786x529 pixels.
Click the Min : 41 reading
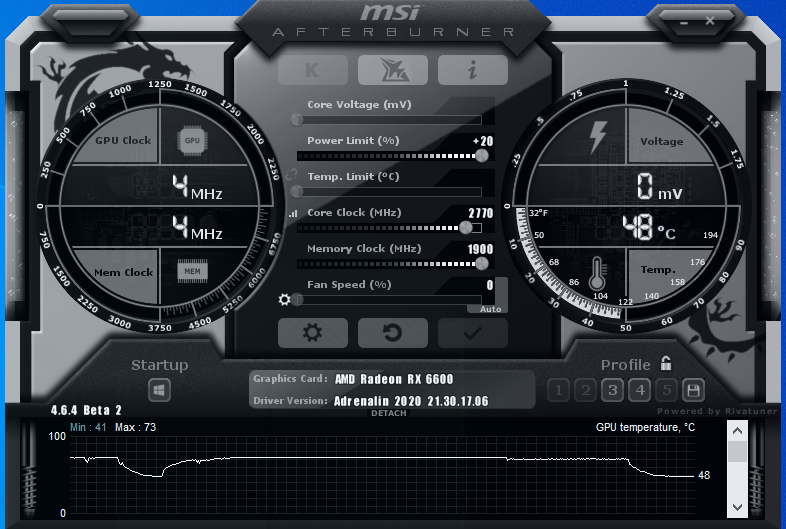[88, 427]
